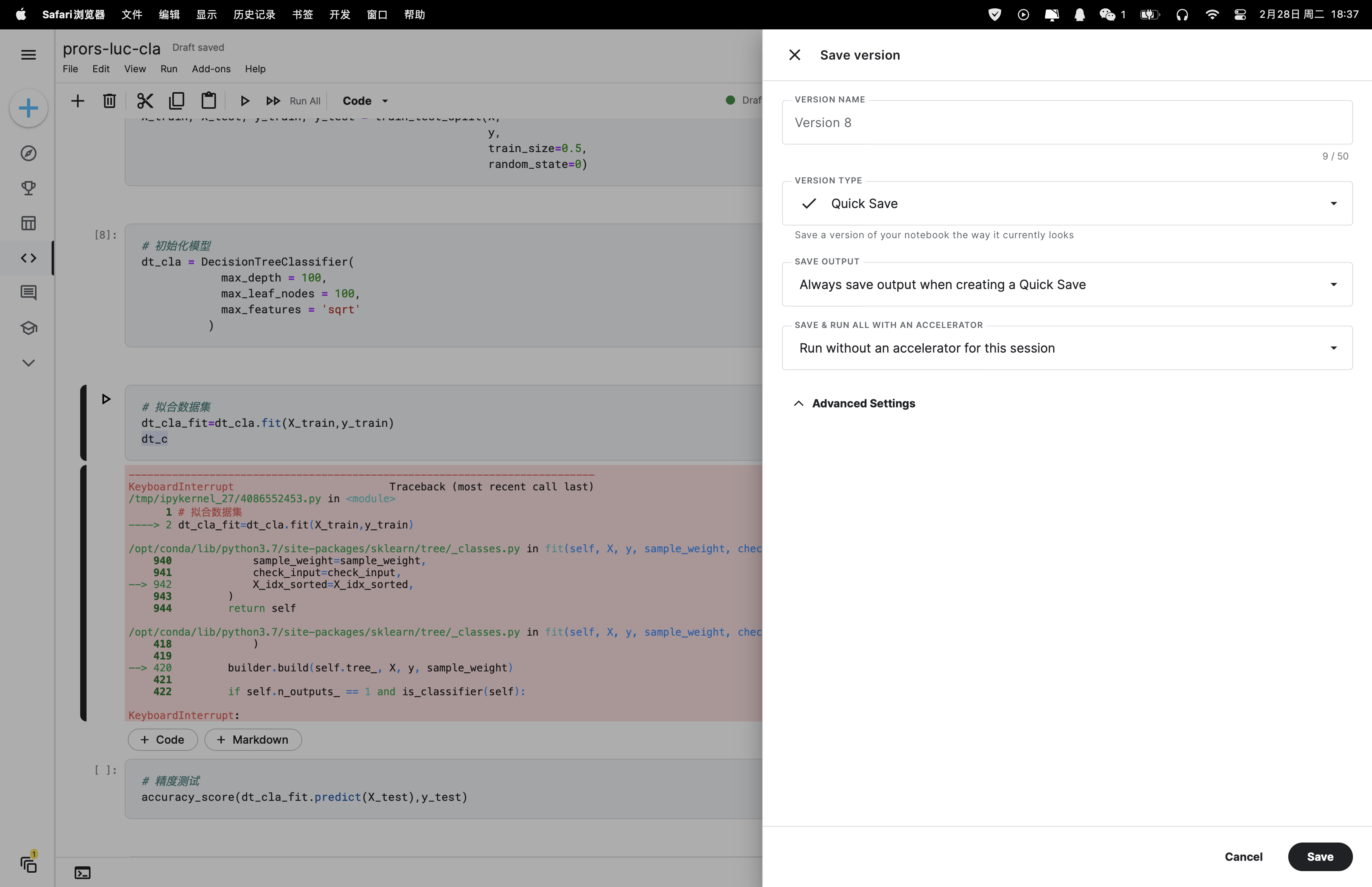Open the Code cell type dropdown
Screen dimensions: 1372x887
[x=366, y=101]
